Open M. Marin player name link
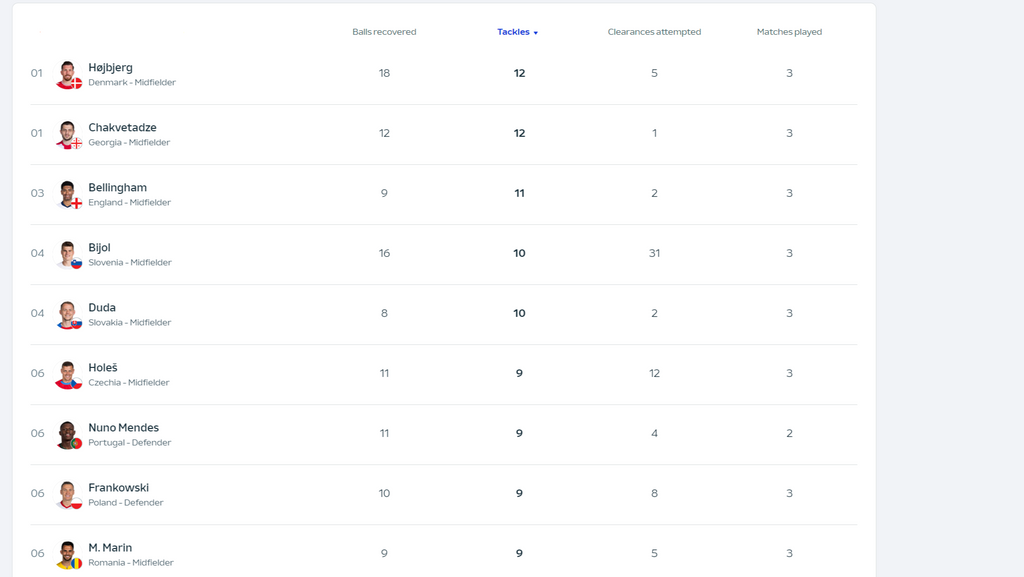 pyautogui.click(x=110, y=547)
